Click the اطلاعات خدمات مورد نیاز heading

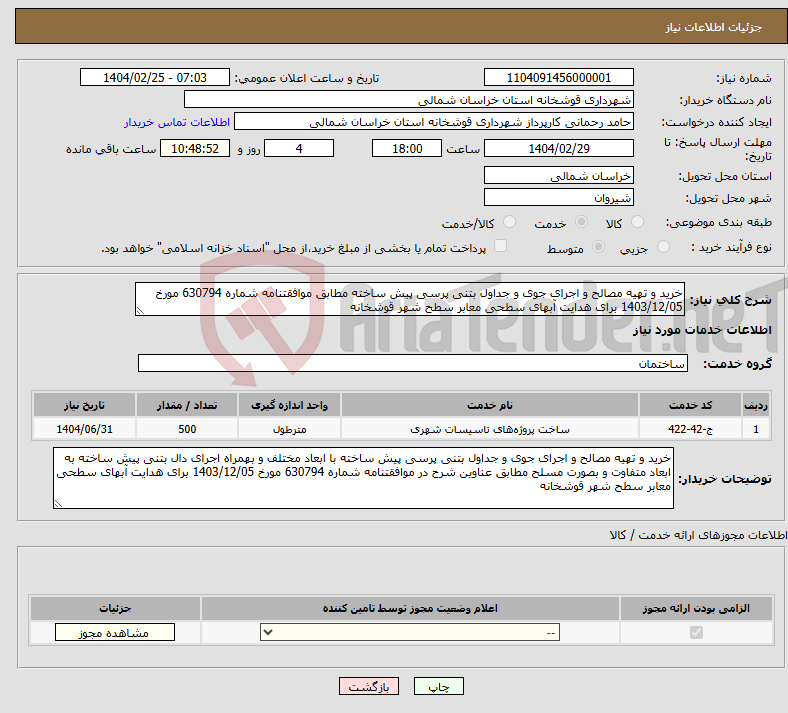tap(702, 330)
